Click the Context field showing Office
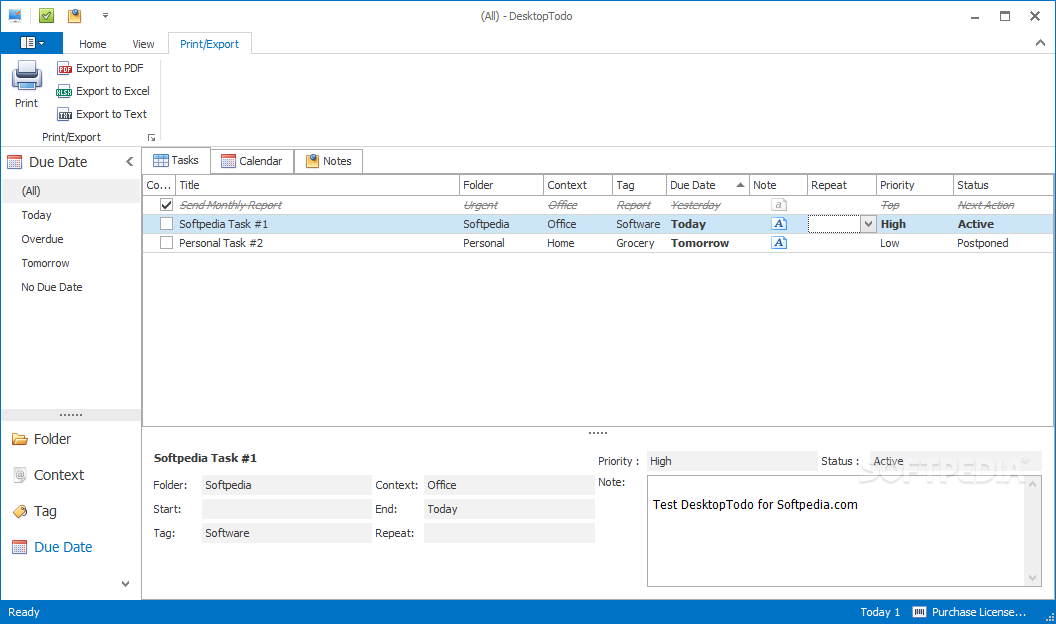Screen dimensions: 1056x624 point(509,485)
